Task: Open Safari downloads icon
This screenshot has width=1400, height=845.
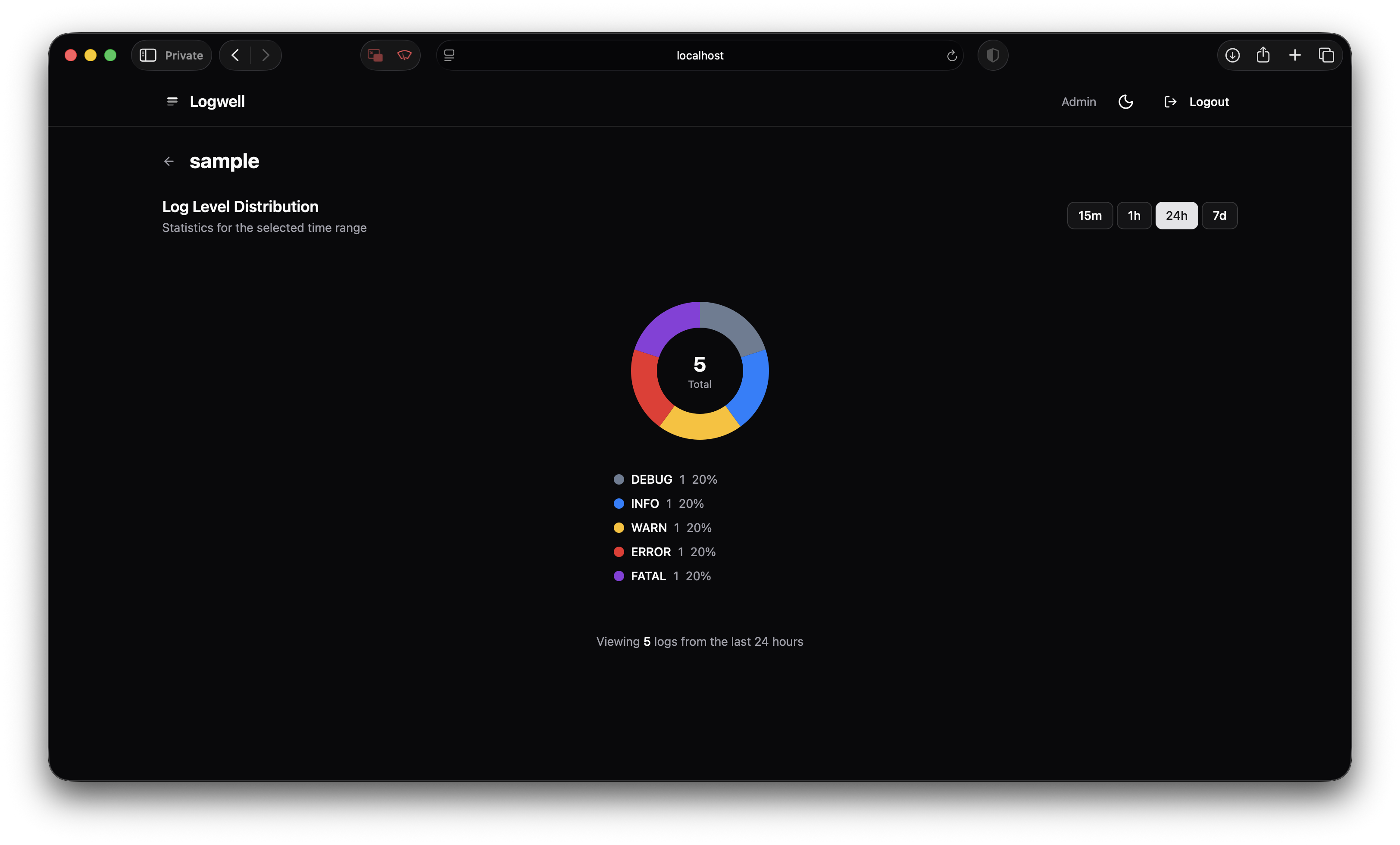Action: [1232, 55]
